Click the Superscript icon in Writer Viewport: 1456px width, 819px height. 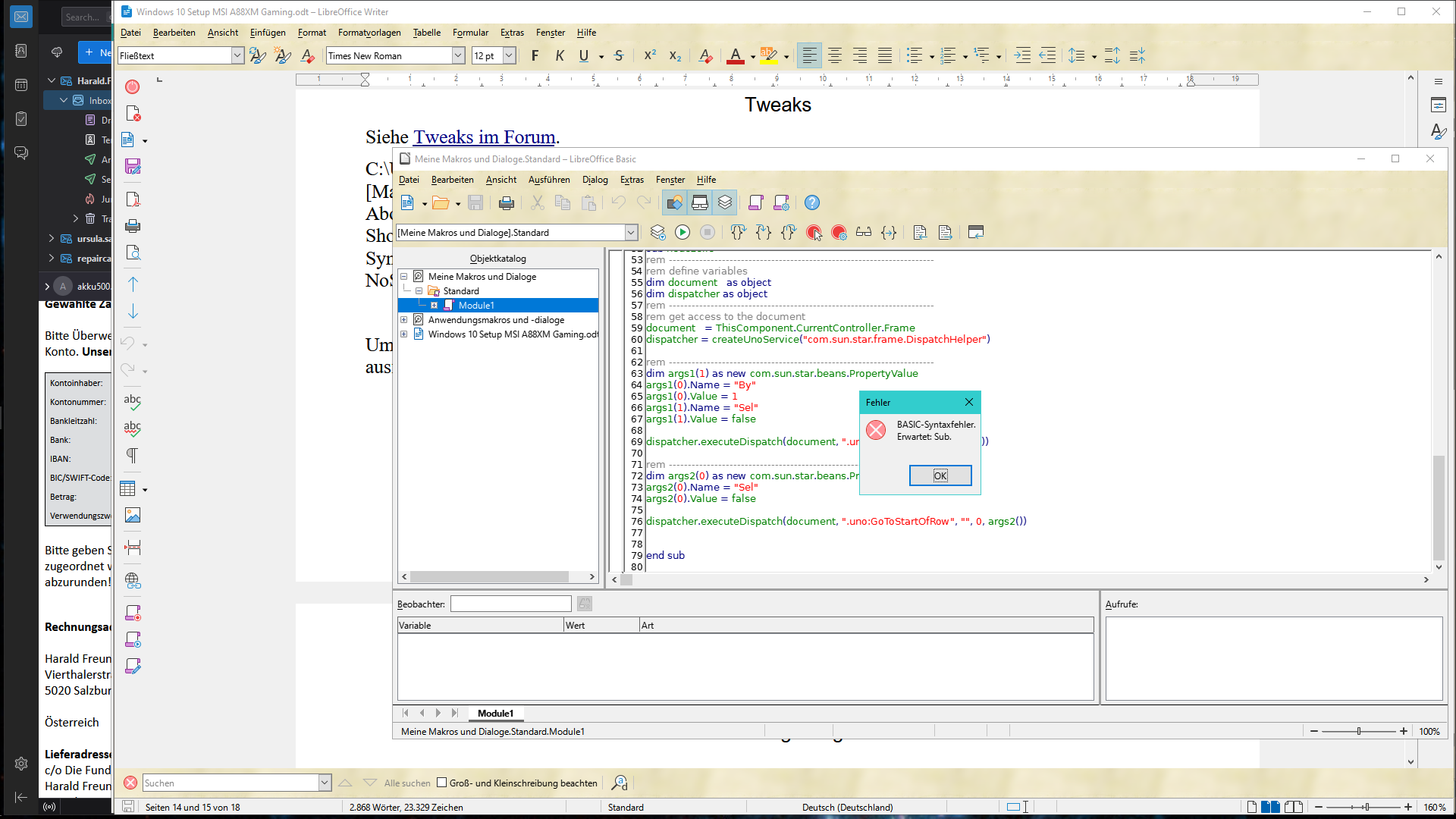point(650,56)
